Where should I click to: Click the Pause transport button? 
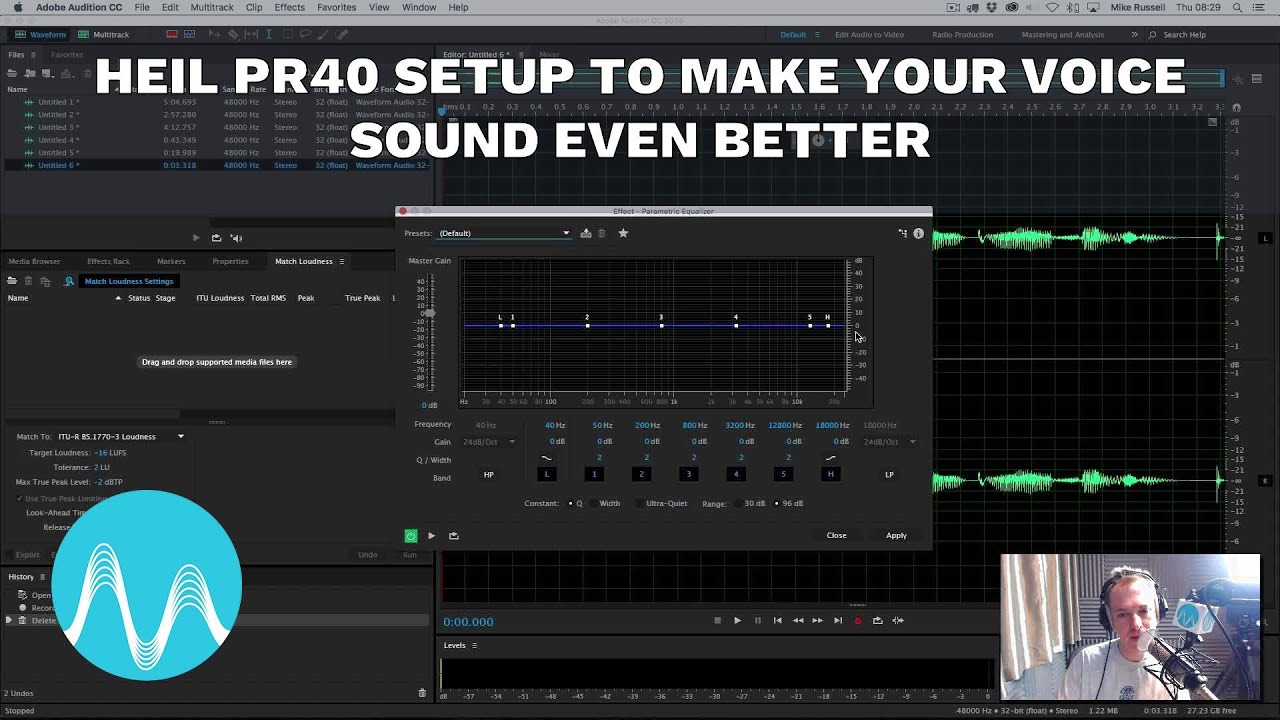point(757,621)
